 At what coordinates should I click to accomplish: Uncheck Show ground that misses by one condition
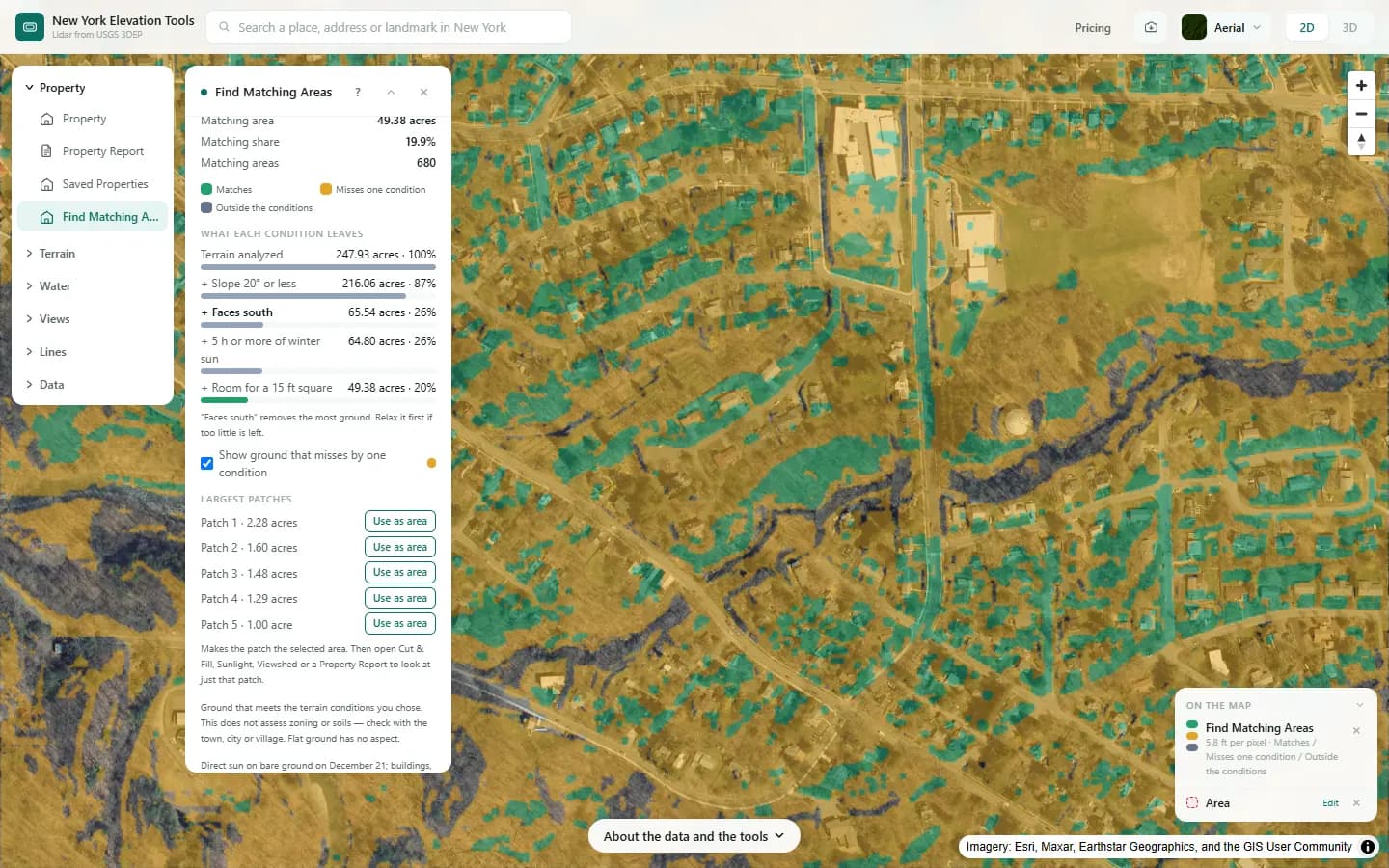pyautogui.click(x=206, y=464)
